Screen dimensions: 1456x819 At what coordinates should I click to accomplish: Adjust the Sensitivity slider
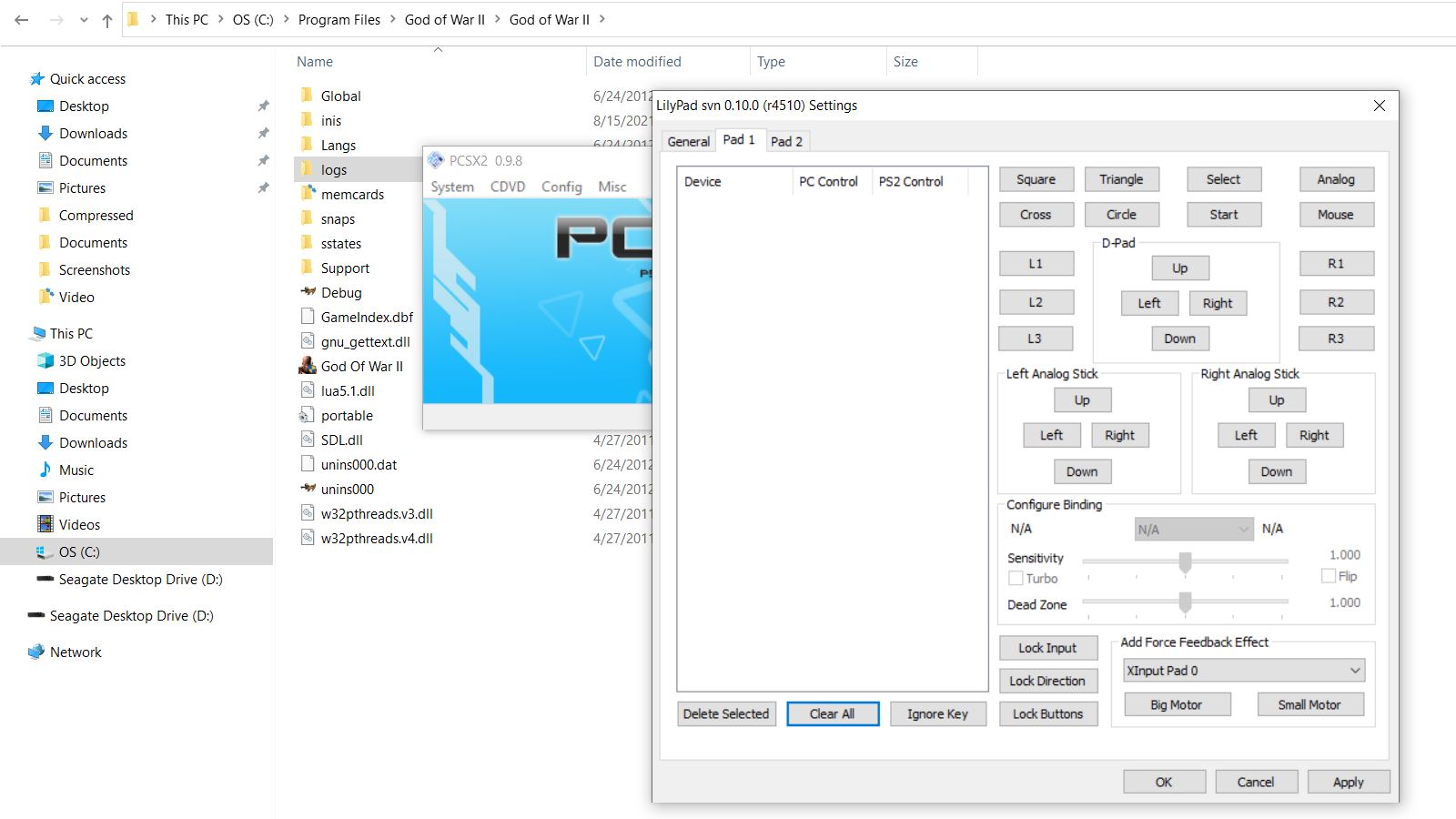pyautogui.click(x=1185, y=562)
